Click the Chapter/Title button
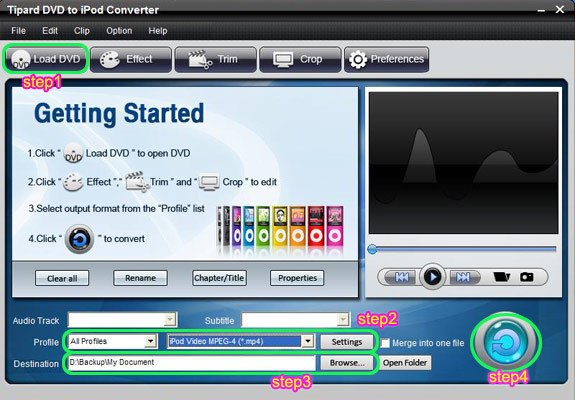 (x=219, y=278)
